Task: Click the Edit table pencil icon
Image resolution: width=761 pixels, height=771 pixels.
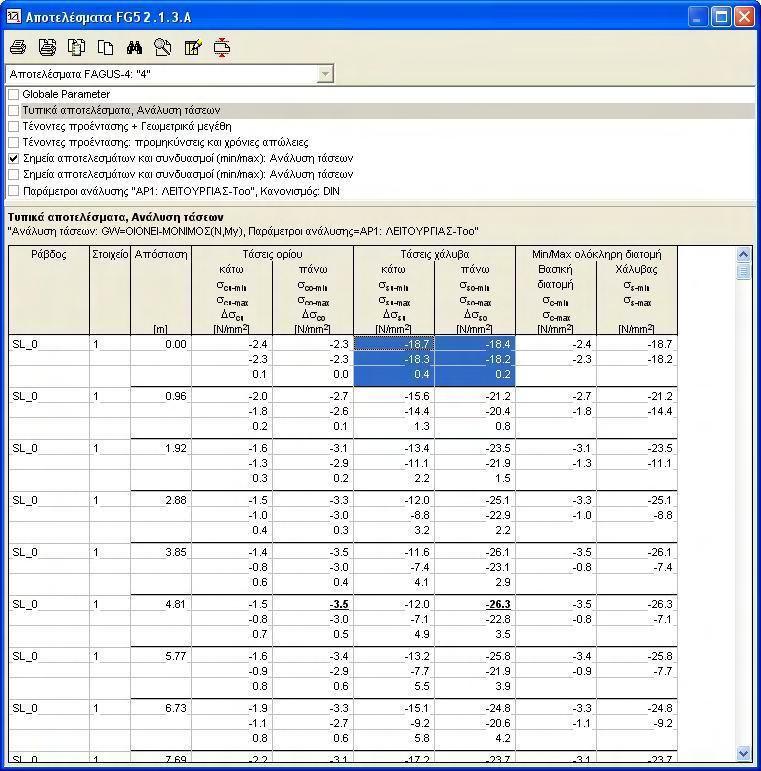Action: coord(193,47)
